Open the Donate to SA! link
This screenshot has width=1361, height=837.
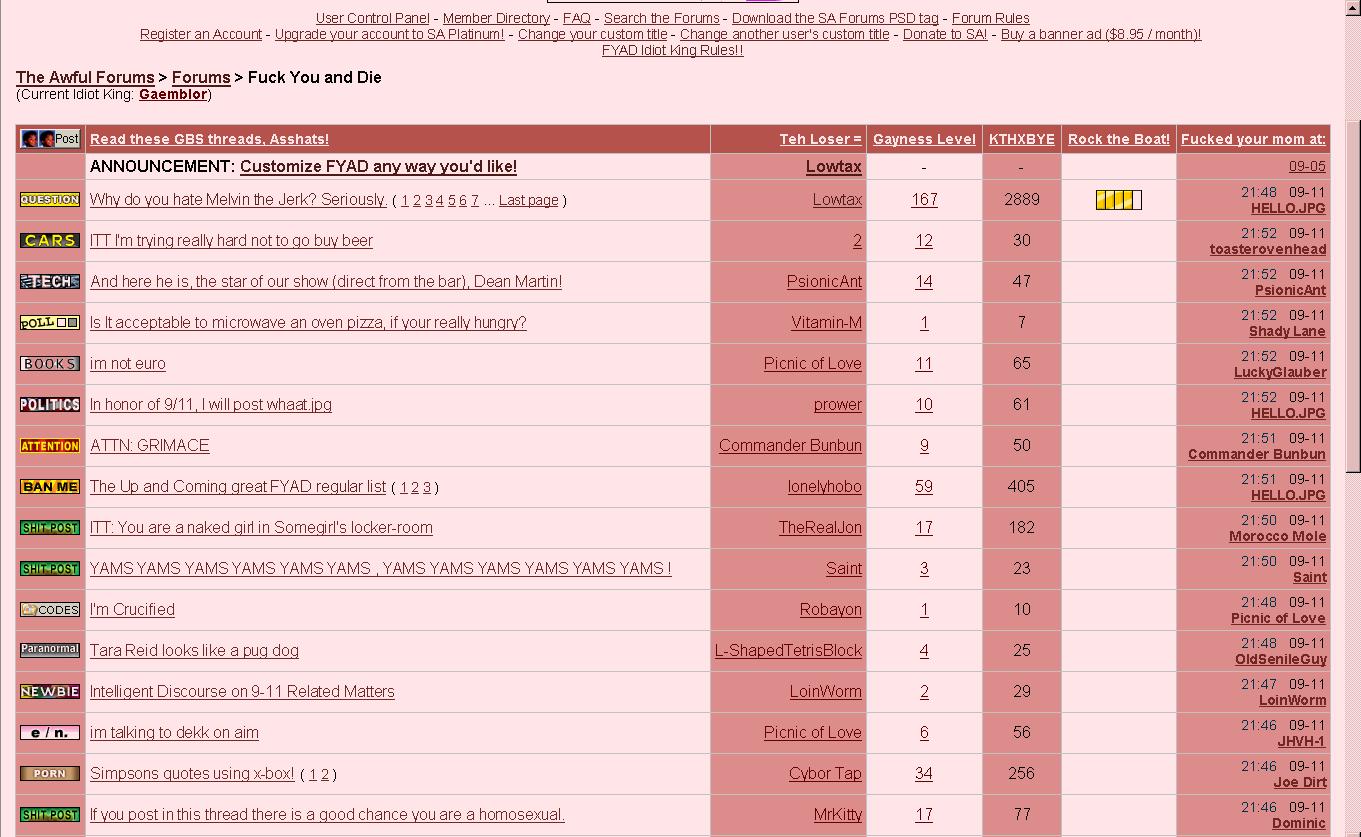click(945, 34)
